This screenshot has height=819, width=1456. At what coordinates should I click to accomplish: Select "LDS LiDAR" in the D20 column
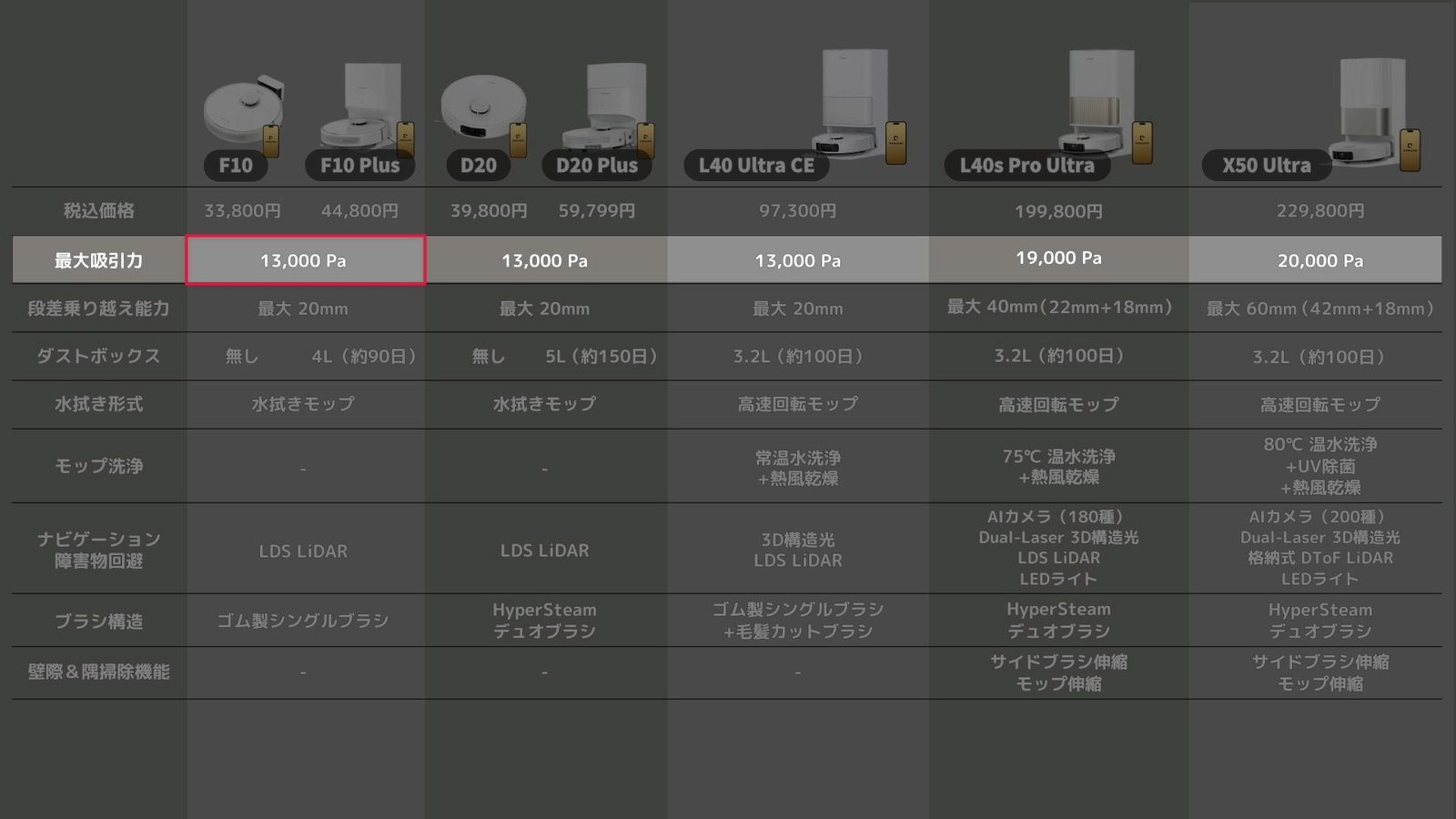[x=544, y=551]
